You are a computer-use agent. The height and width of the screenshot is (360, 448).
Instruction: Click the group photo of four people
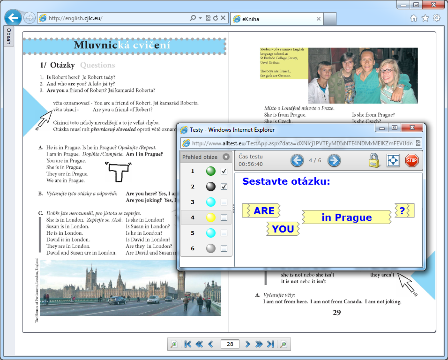click(x=363, y=76)
